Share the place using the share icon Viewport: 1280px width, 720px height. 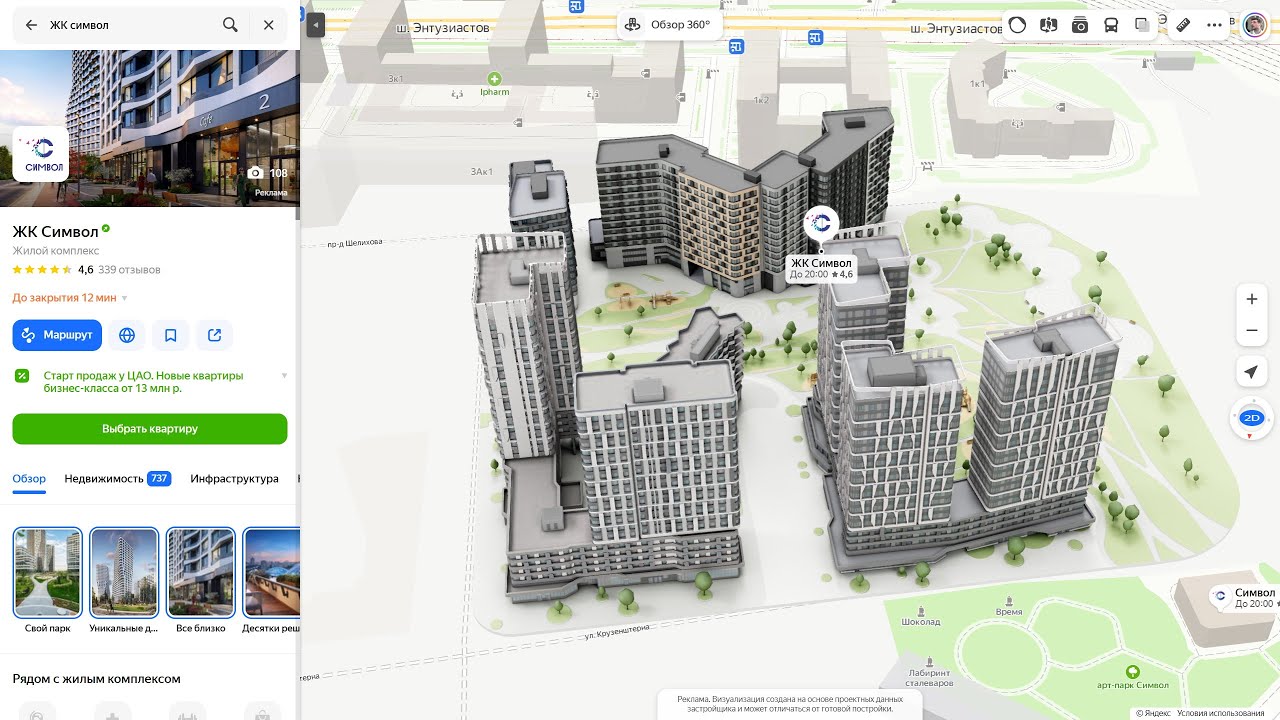coord(215,335)
